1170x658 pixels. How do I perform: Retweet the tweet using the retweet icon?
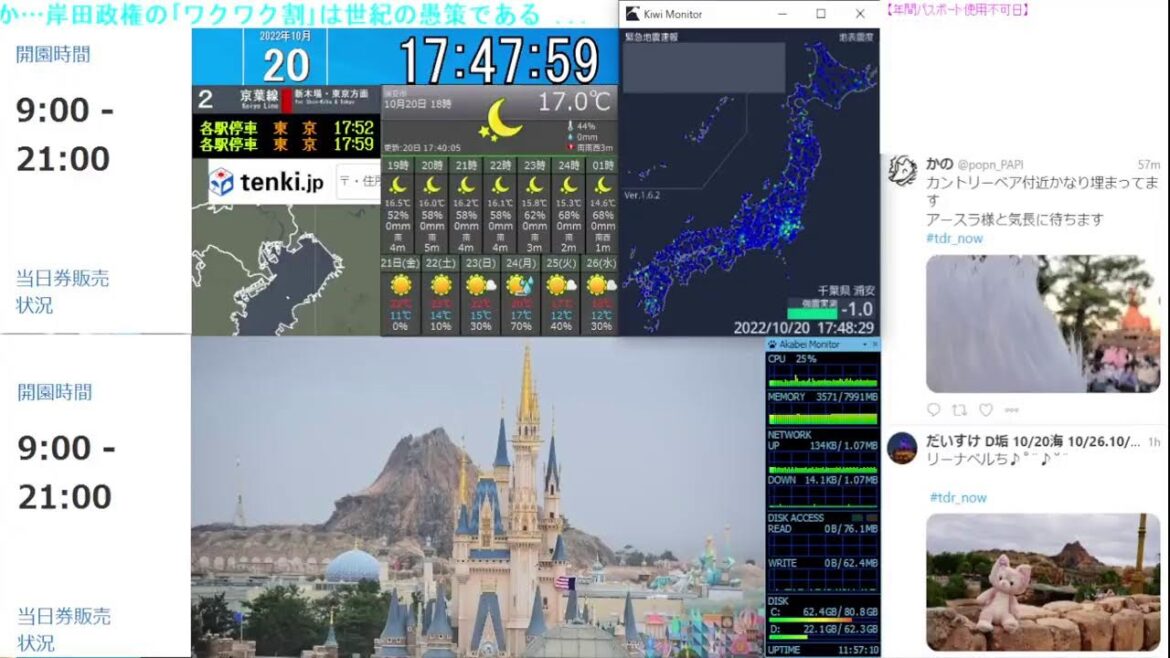[960, 410]
